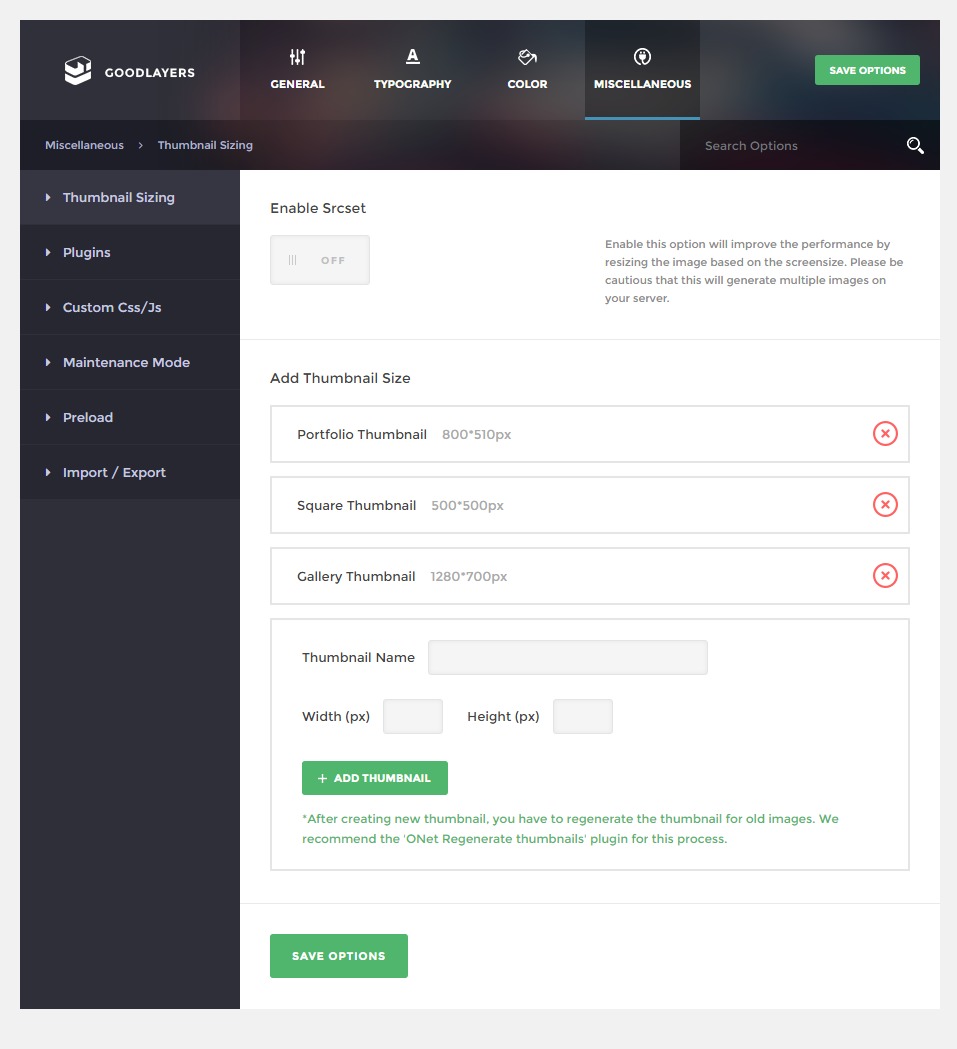Click the Thumbnail Name input field
The image size is (957, 1049).
pos(568,658)
